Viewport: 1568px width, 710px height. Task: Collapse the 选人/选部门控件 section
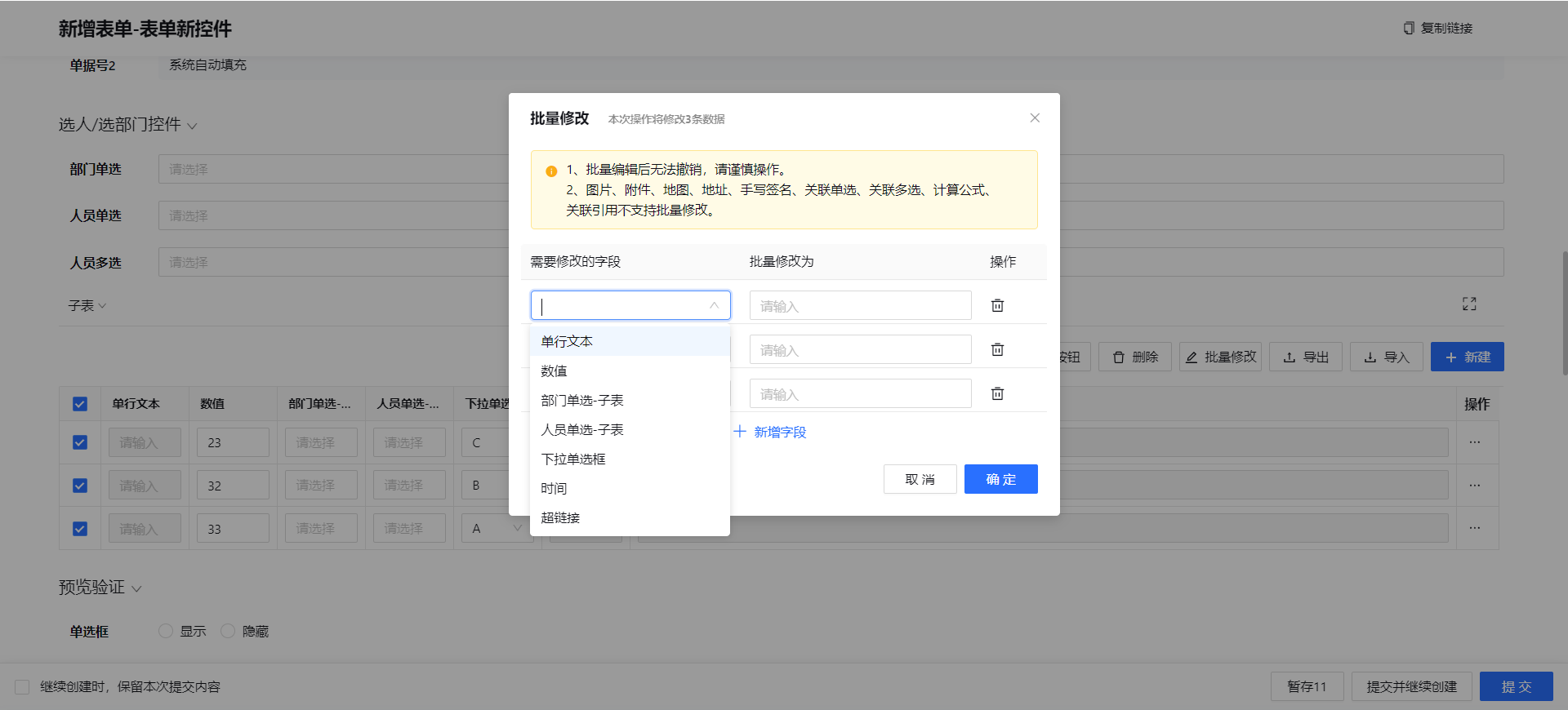[192, 126]
